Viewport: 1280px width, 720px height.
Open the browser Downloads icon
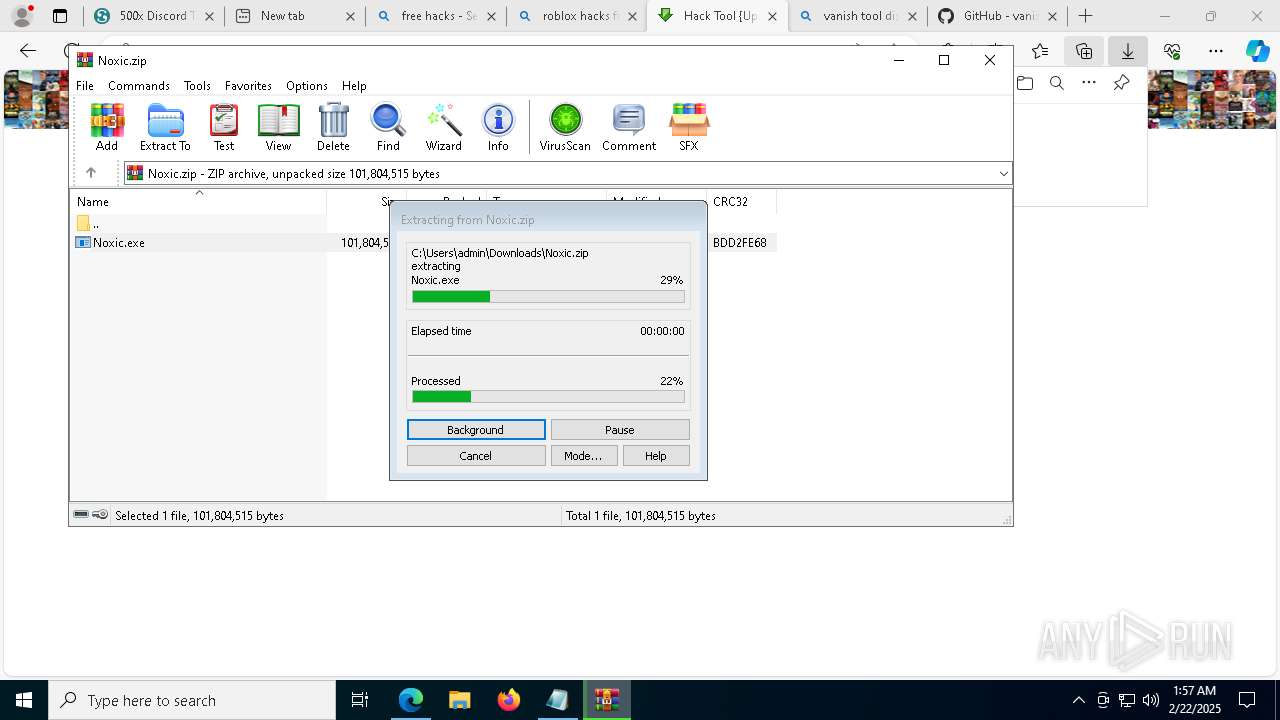coord(1128,51)
